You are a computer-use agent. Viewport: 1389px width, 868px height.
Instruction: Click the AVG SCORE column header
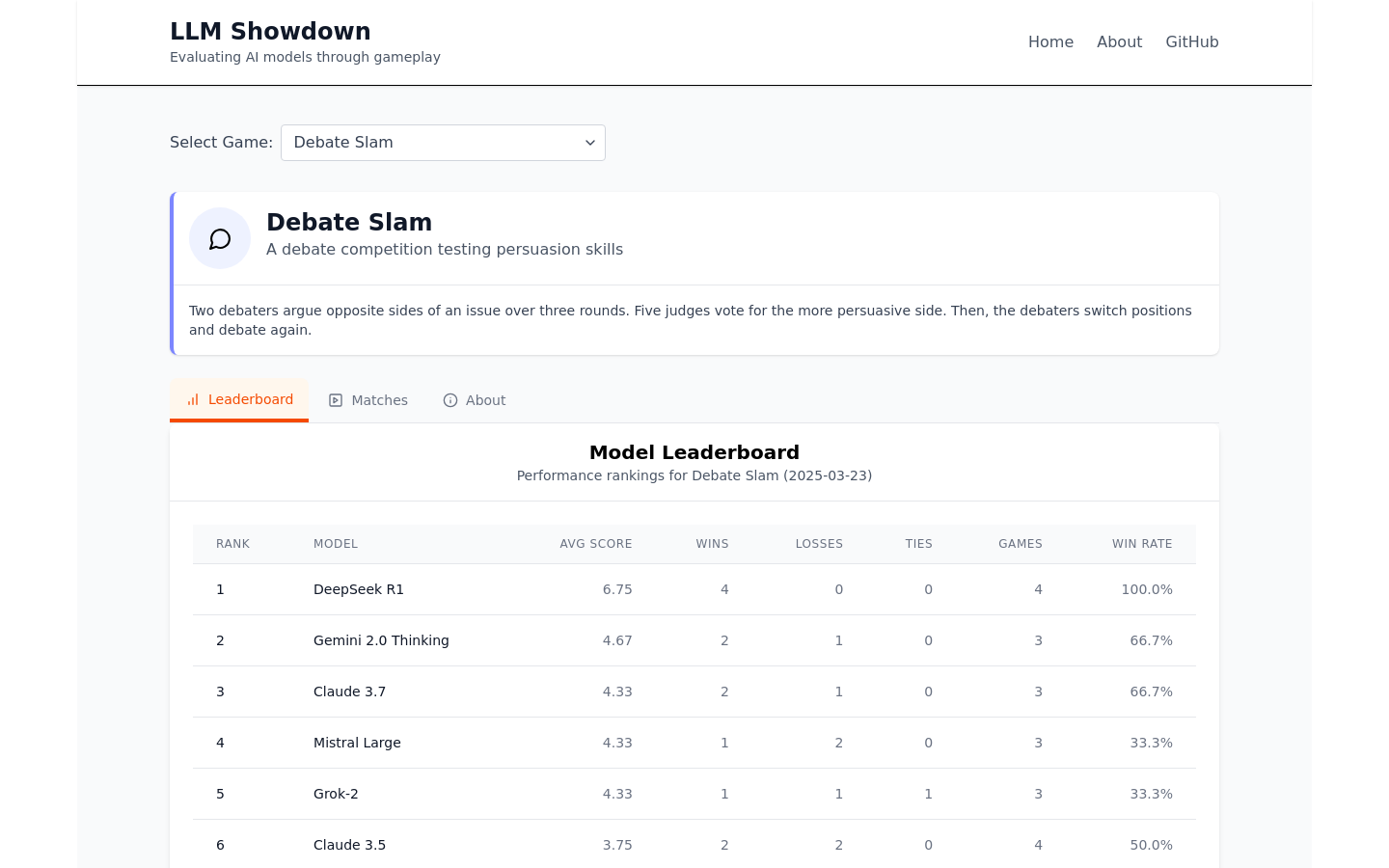pyautogui.click(x=596, y=544)
